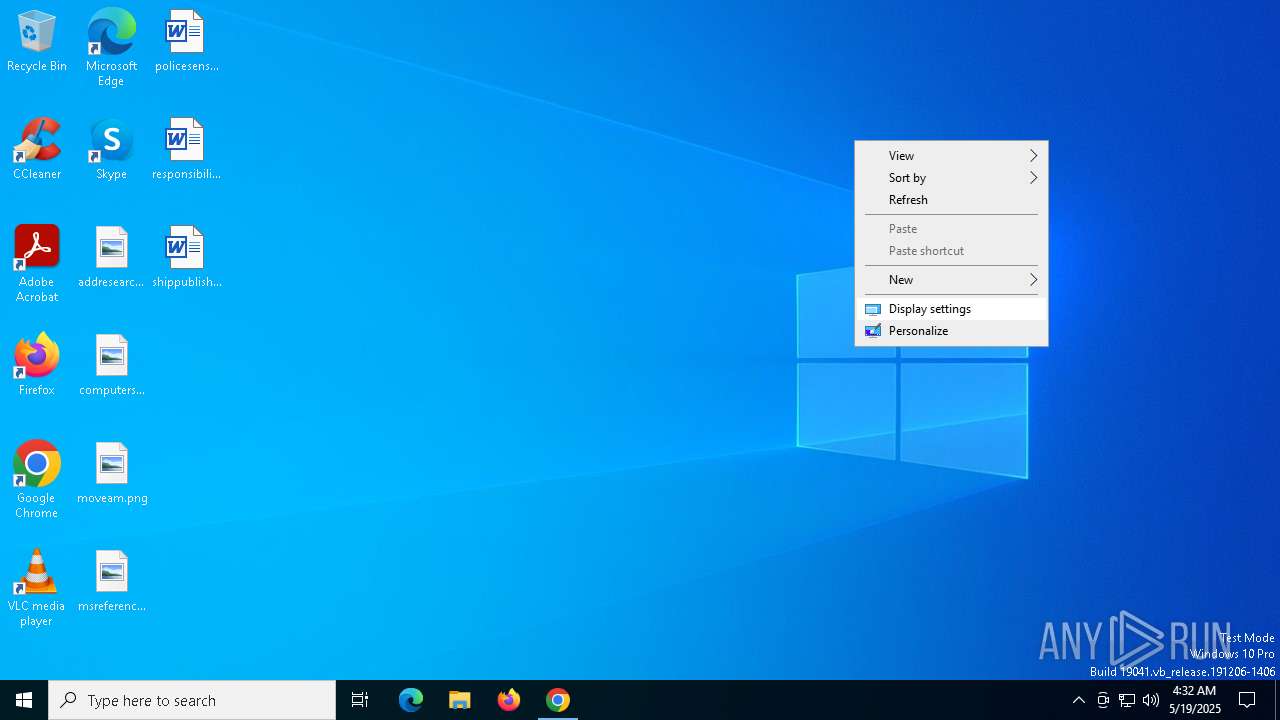
Task: Launch Edge from the taskbar
Action: (x=411, y=700)
